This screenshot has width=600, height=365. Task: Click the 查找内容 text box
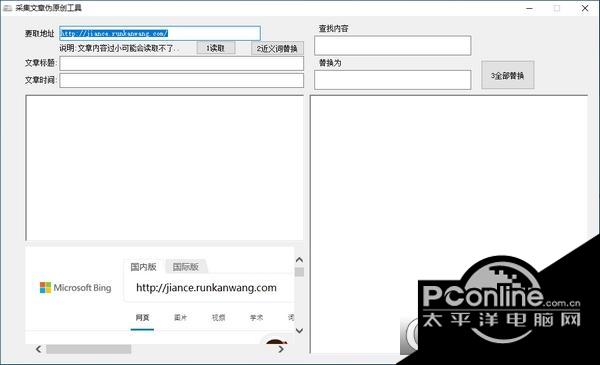[x=393, y=46]
